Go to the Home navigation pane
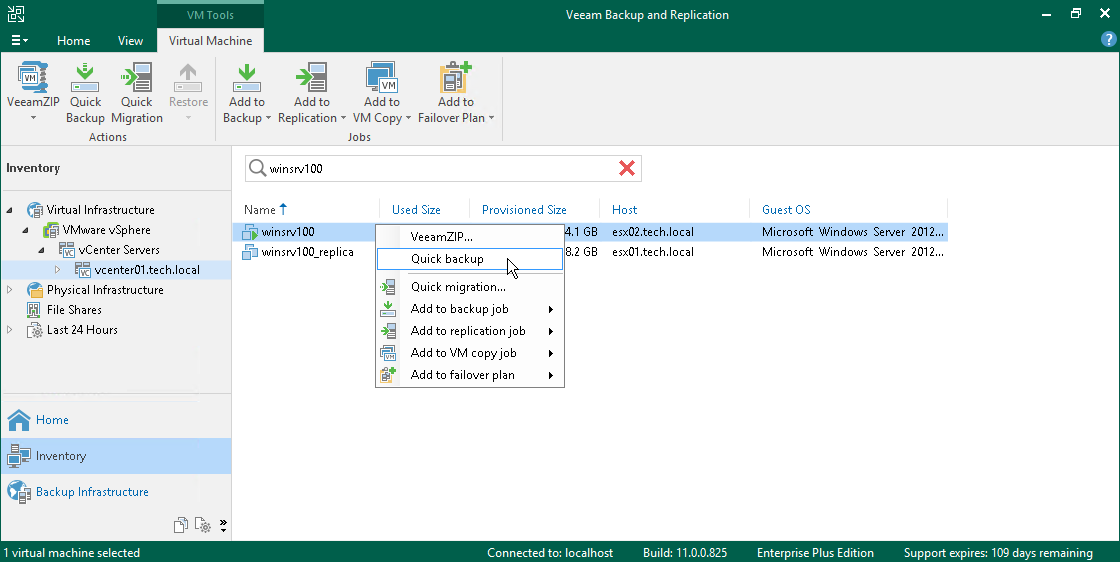Screen dimensions: 1120x562 pyautogui.click(x=52, y=420)
